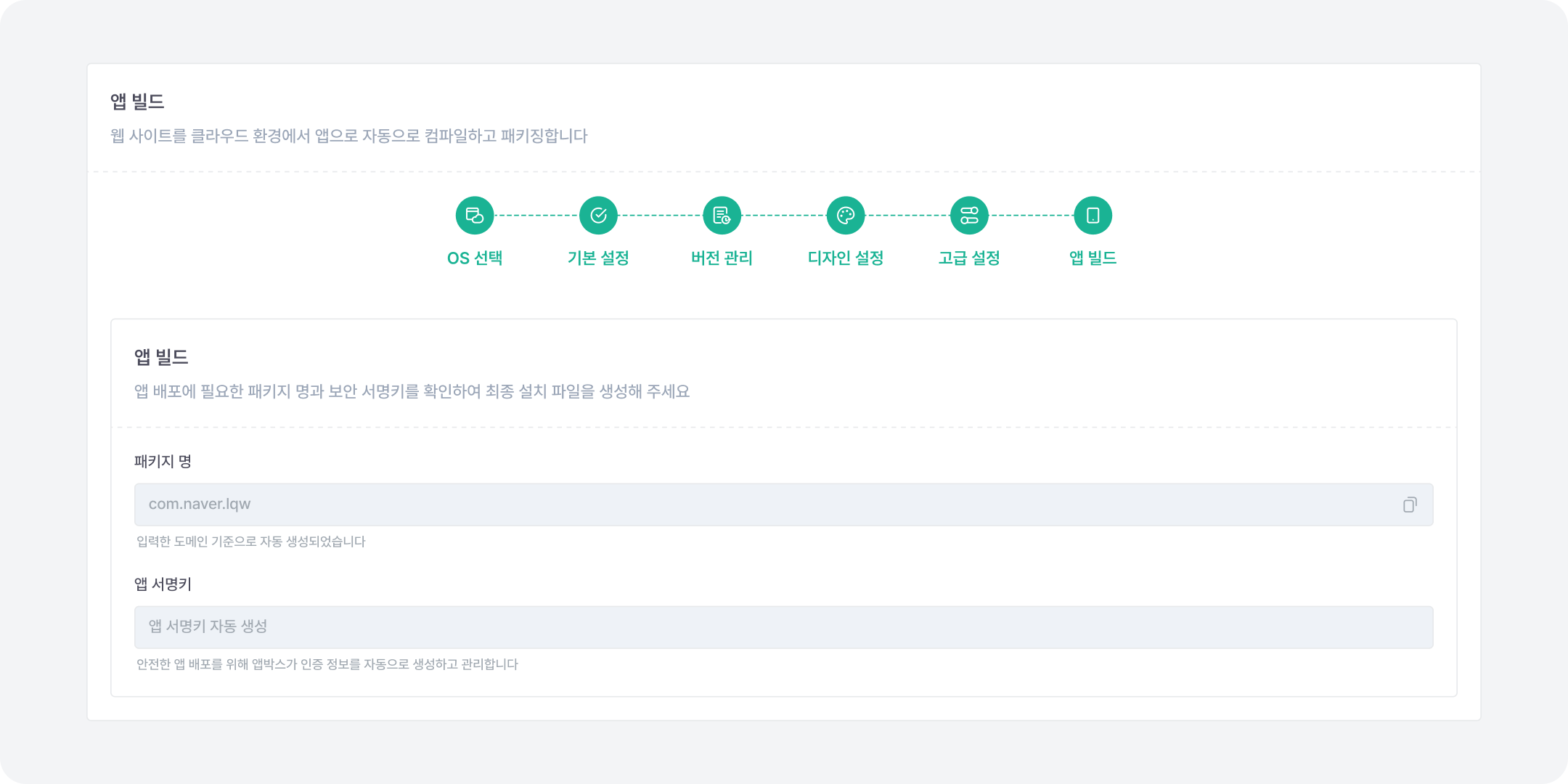Click the 고급 설정 sliders step icon
This screenshot has width=1568, height=784.
pos(969,216)
